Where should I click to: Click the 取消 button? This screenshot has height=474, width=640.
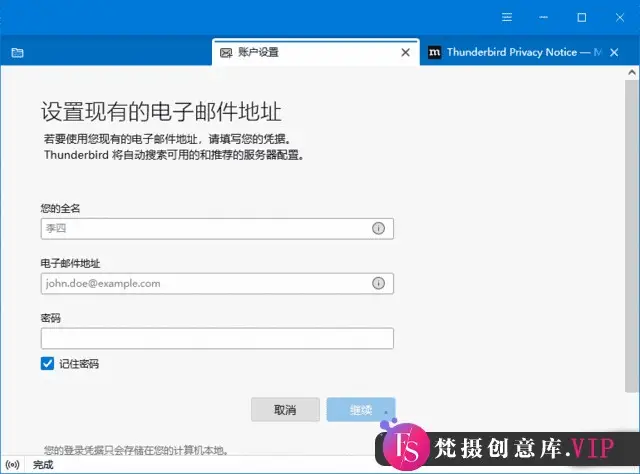point(285,409)
